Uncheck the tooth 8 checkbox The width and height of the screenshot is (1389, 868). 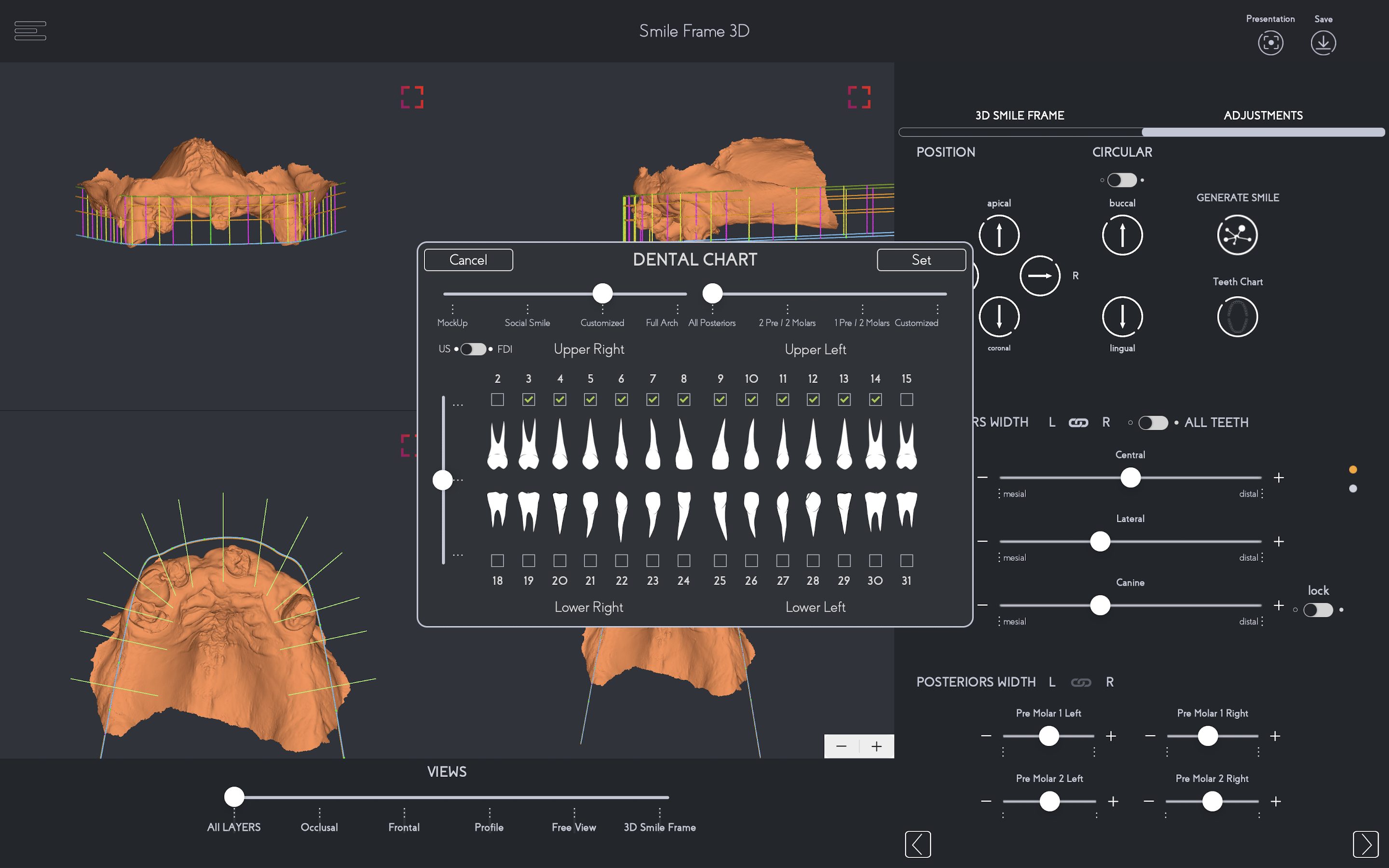(x=683, y=400)
